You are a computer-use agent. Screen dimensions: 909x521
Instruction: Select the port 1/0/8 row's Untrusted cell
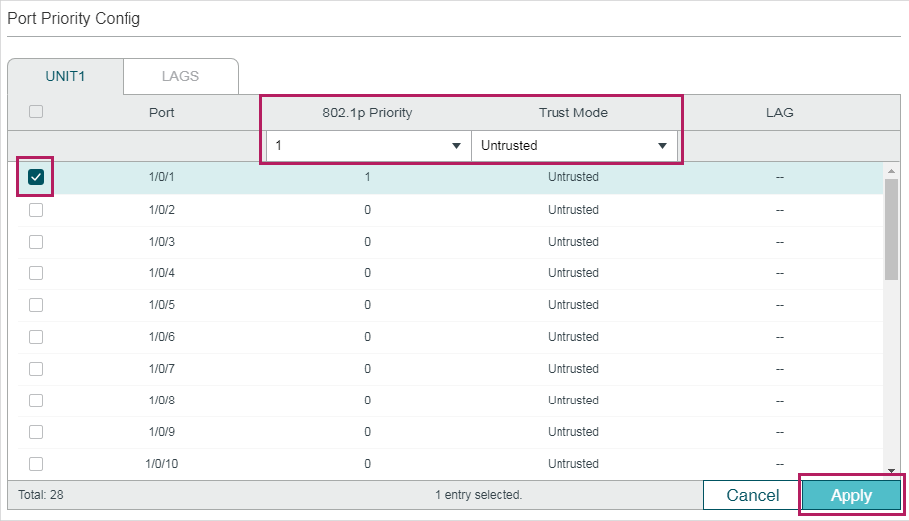(x=573, y=400)
